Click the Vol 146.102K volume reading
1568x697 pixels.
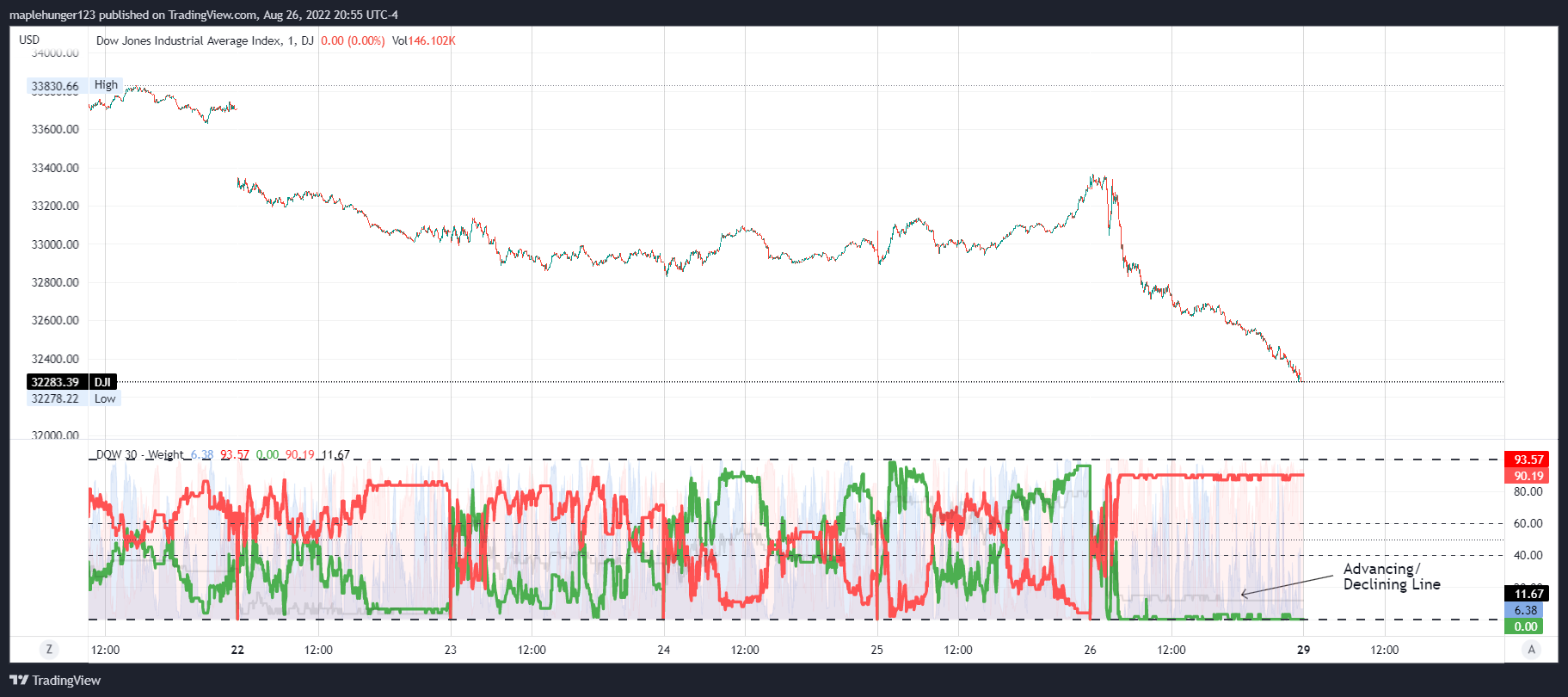click(423, 40)
